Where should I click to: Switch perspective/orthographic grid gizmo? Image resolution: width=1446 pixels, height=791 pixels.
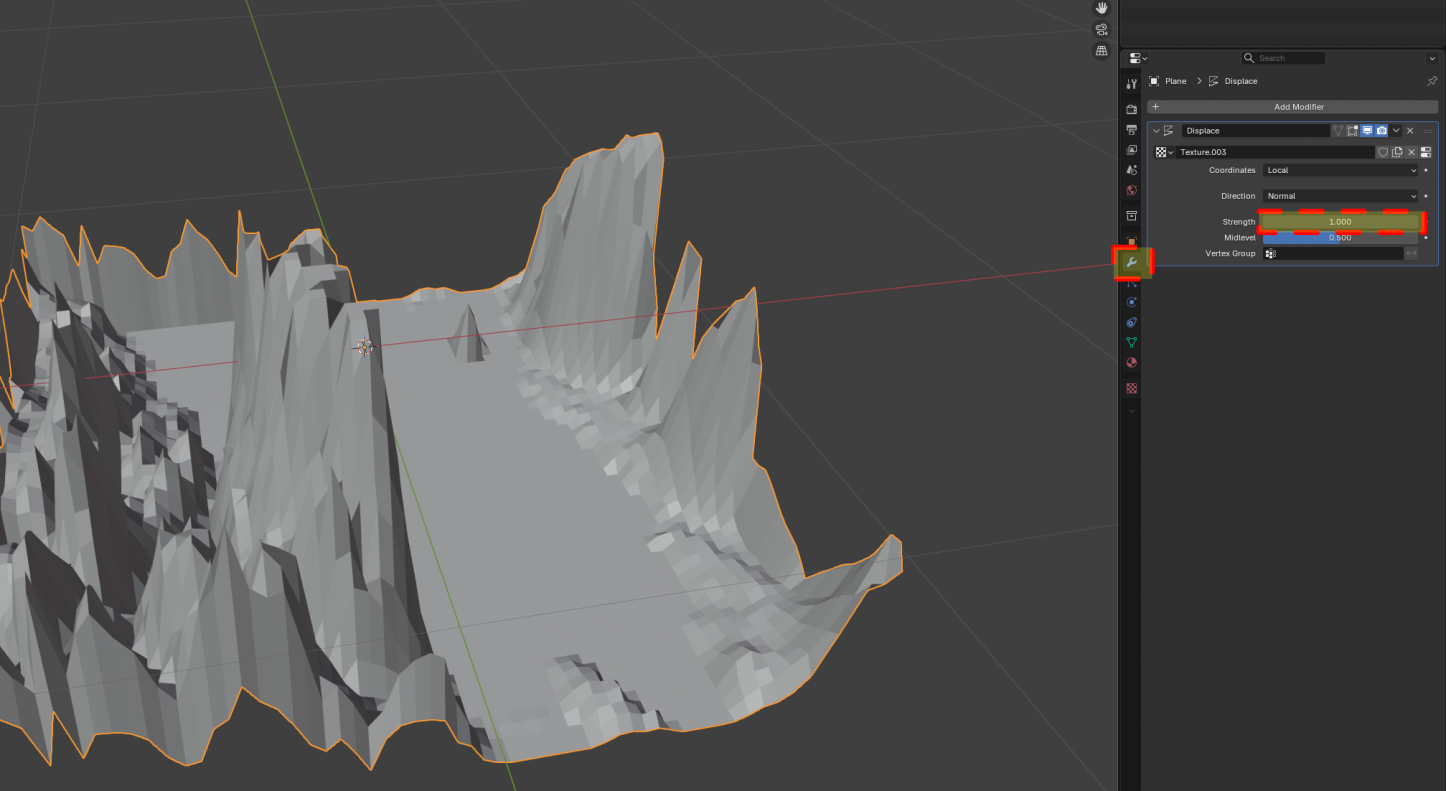(x=1101, y=50)
